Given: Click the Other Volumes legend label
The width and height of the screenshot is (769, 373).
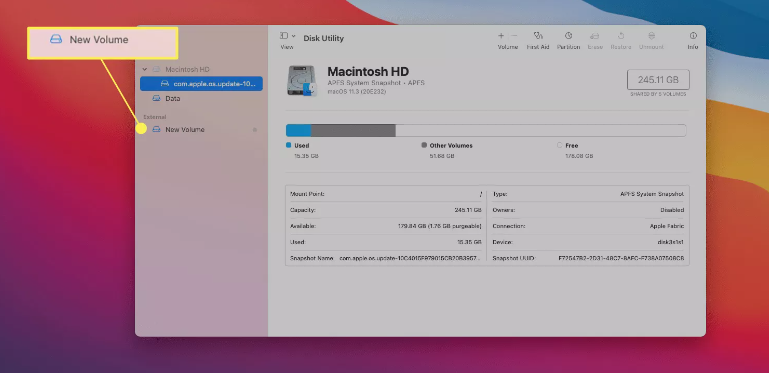Looking at the screenshot, I should tap(451, 146).
